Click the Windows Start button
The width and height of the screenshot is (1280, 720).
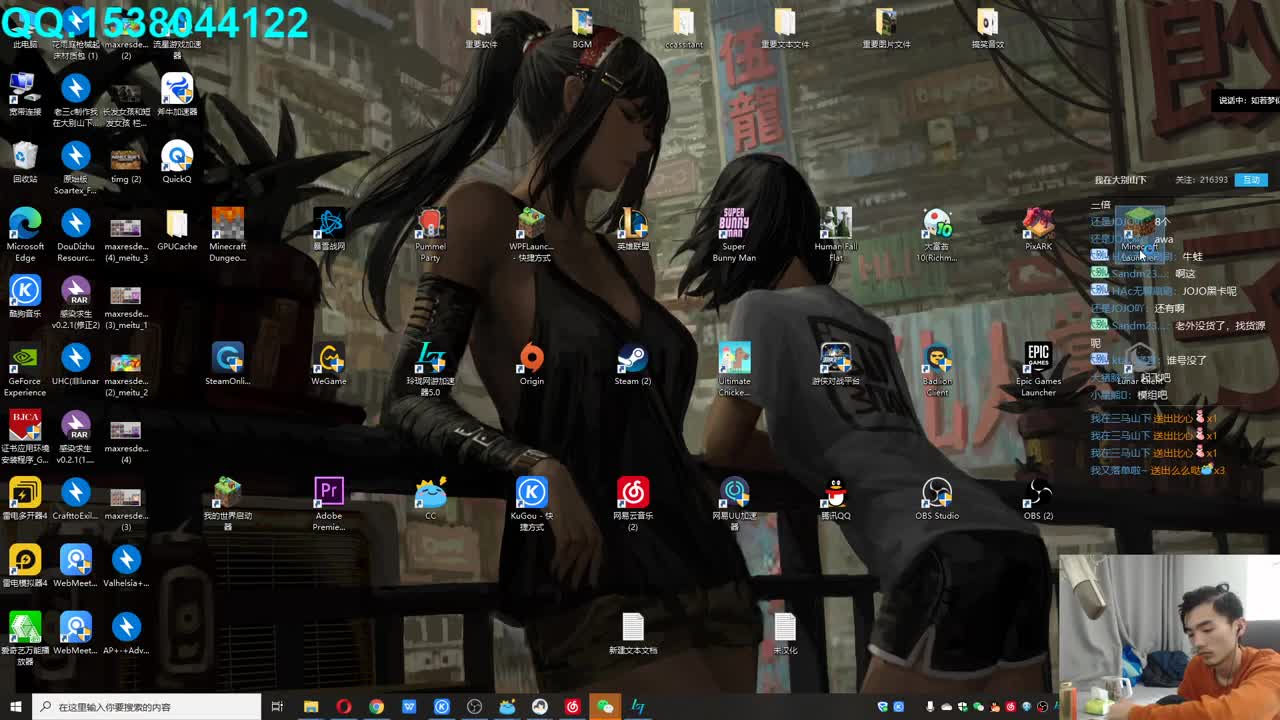pyautogui.click(x=15, y=707)
